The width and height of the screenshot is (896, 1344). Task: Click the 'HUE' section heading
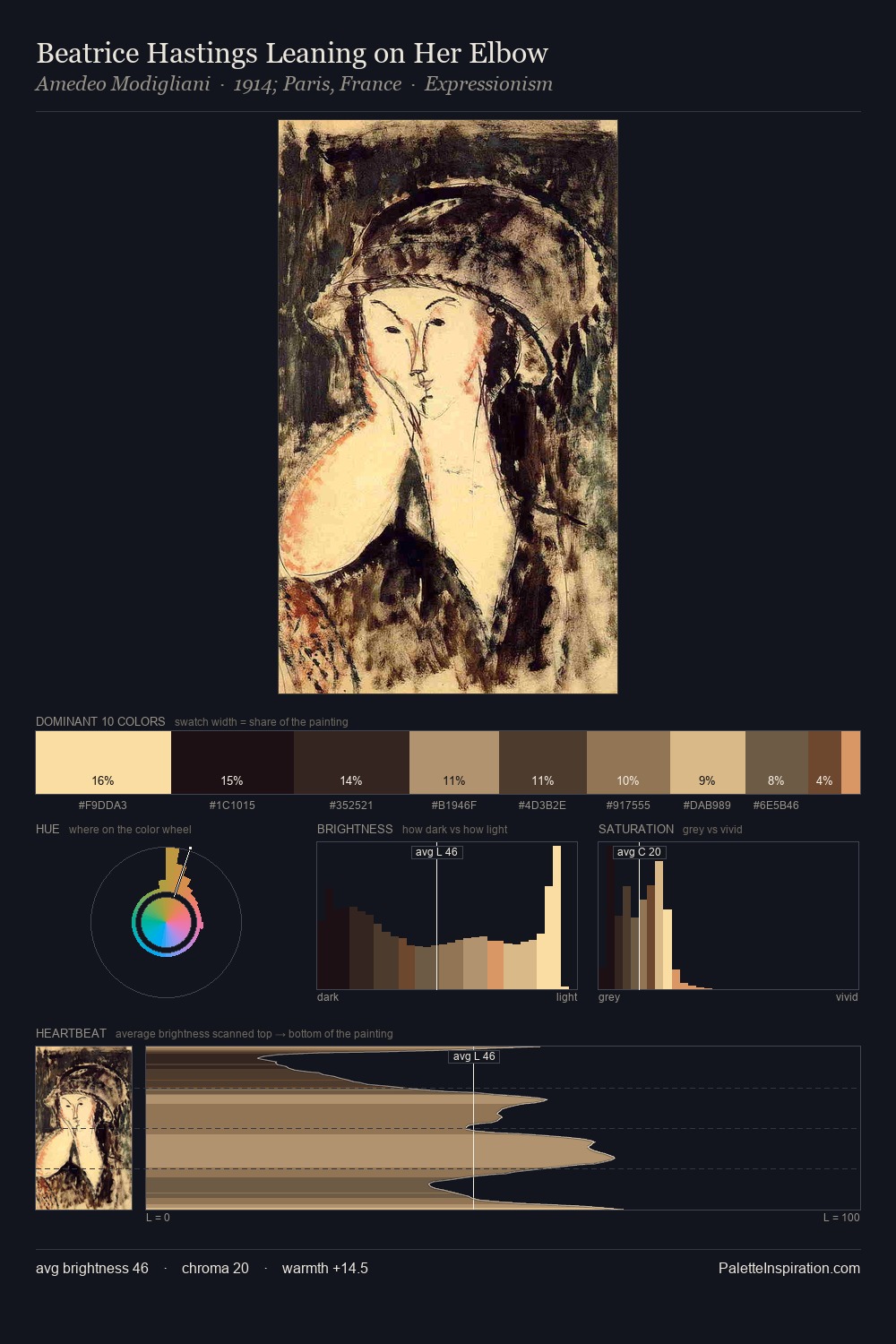point(47,829)
